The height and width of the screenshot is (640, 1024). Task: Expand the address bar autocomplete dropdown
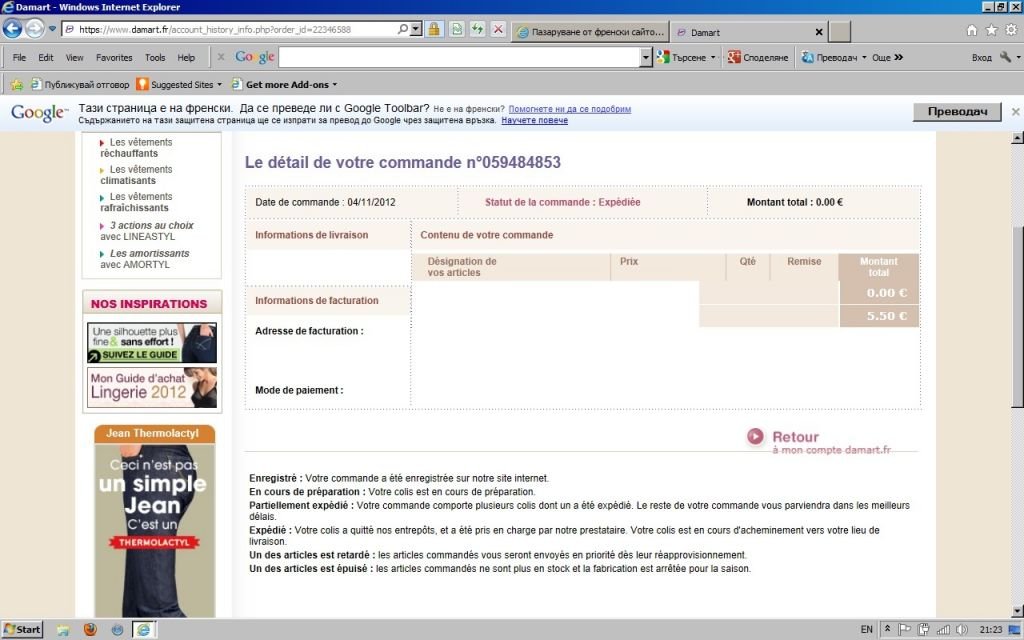pos(416,29)
